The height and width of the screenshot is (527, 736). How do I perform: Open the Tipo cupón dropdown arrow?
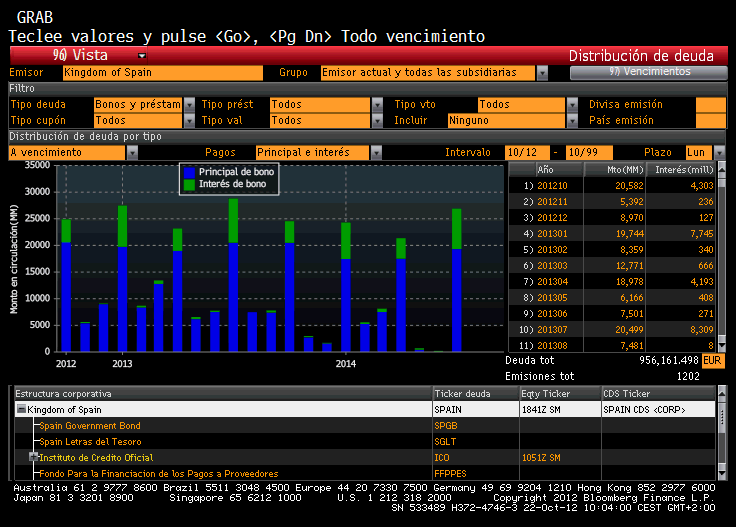point(188,120)
